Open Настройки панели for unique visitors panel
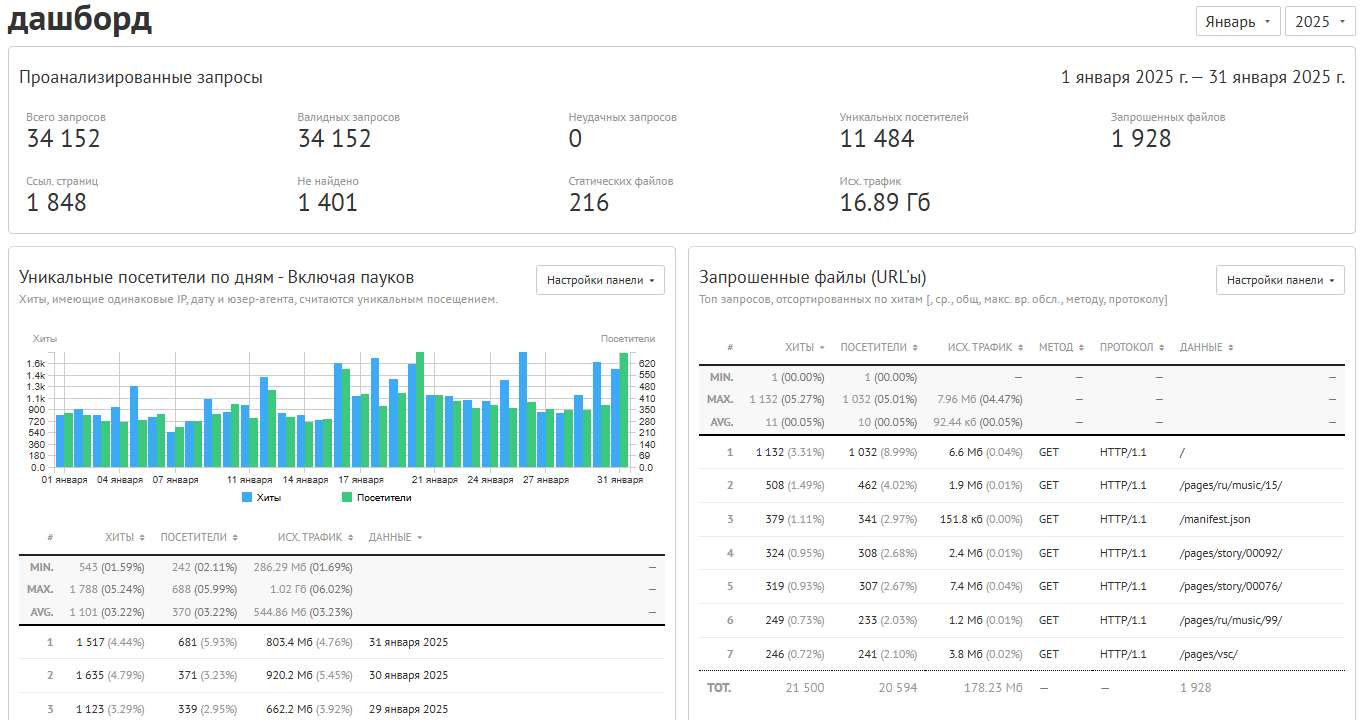 click(600, 280)
